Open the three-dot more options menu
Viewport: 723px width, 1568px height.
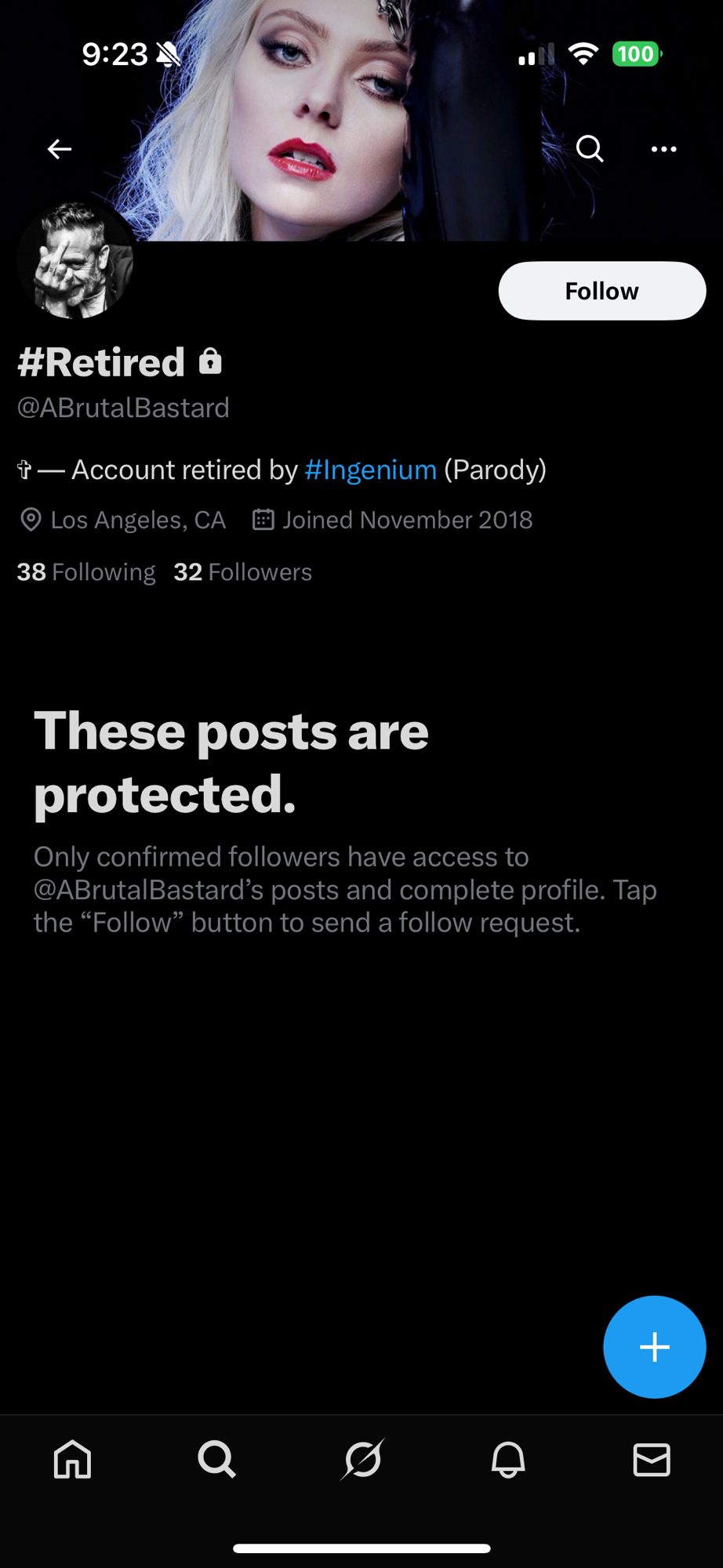[x=663, y=149]
